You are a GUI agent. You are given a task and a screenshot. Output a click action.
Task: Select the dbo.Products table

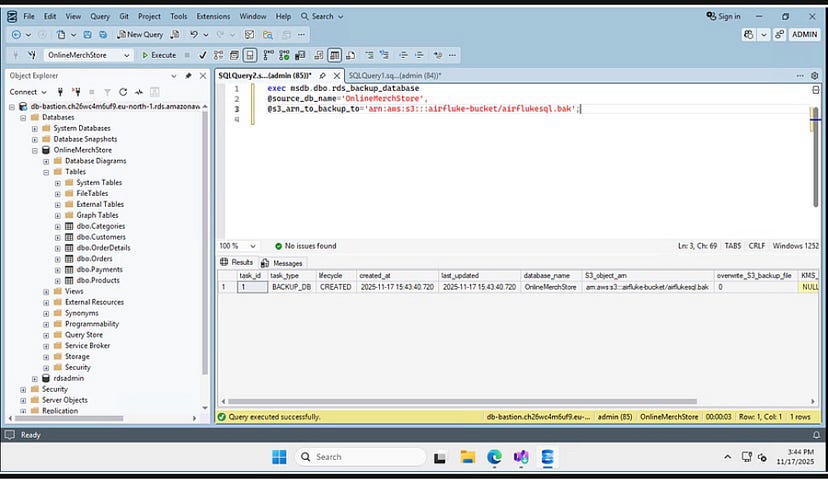(98, 280)
